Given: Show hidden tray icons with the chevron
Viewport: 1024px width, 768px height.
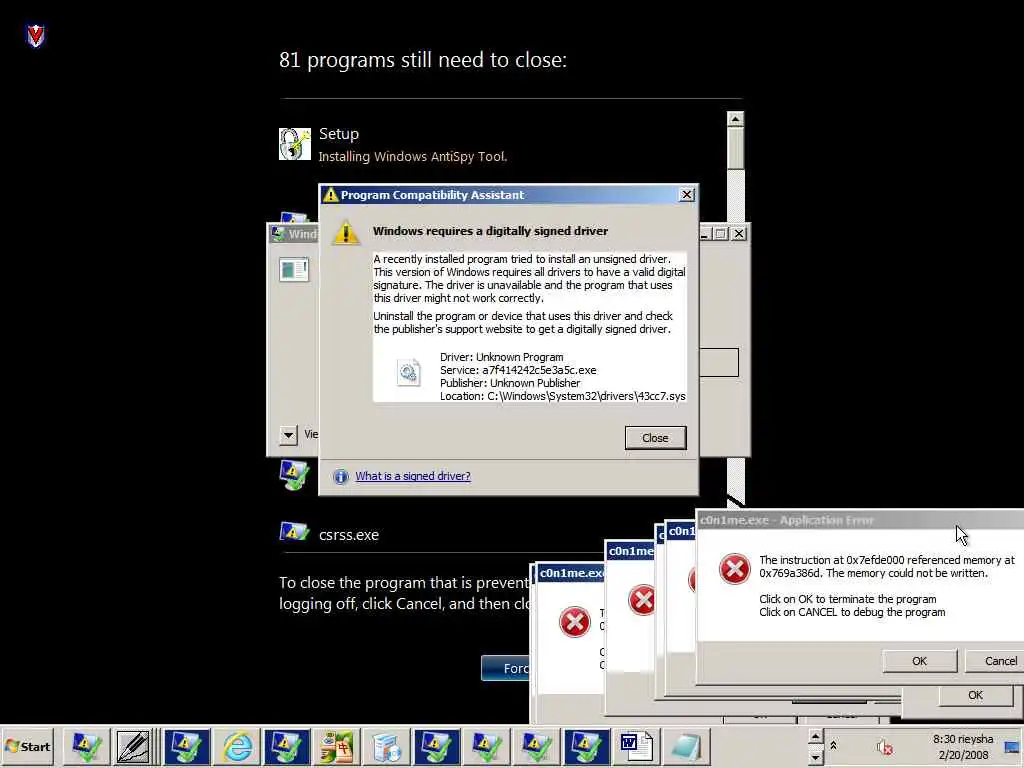Looking at the screenshot, I should point(833,744).
